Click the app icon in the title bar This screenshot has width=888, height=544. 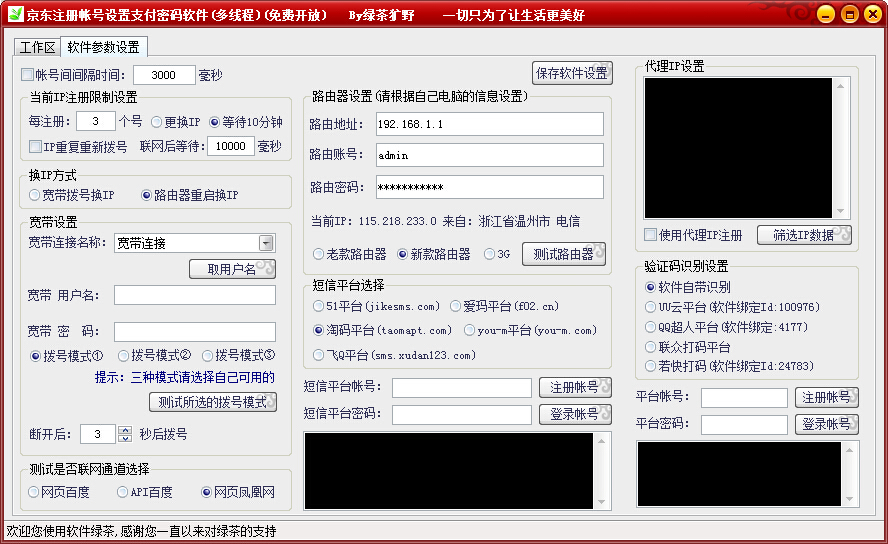[x=16, y=15]
